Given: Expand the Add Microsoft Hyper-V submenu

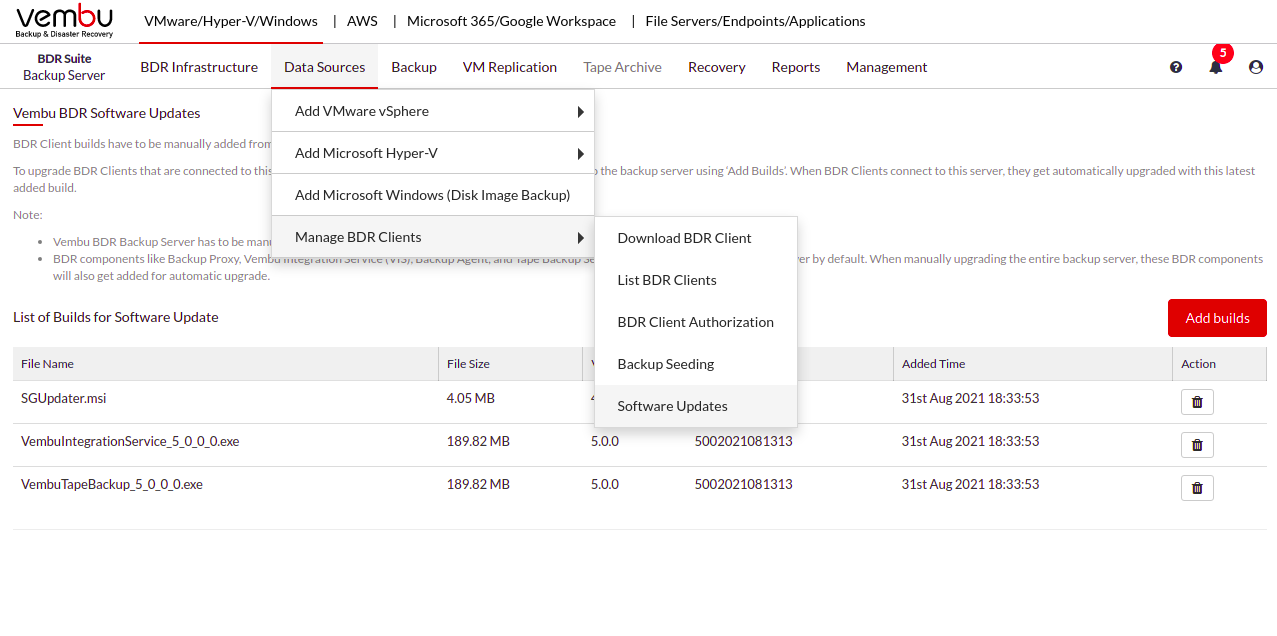Looking at the screenshot, I should click(x=433, y=153).
